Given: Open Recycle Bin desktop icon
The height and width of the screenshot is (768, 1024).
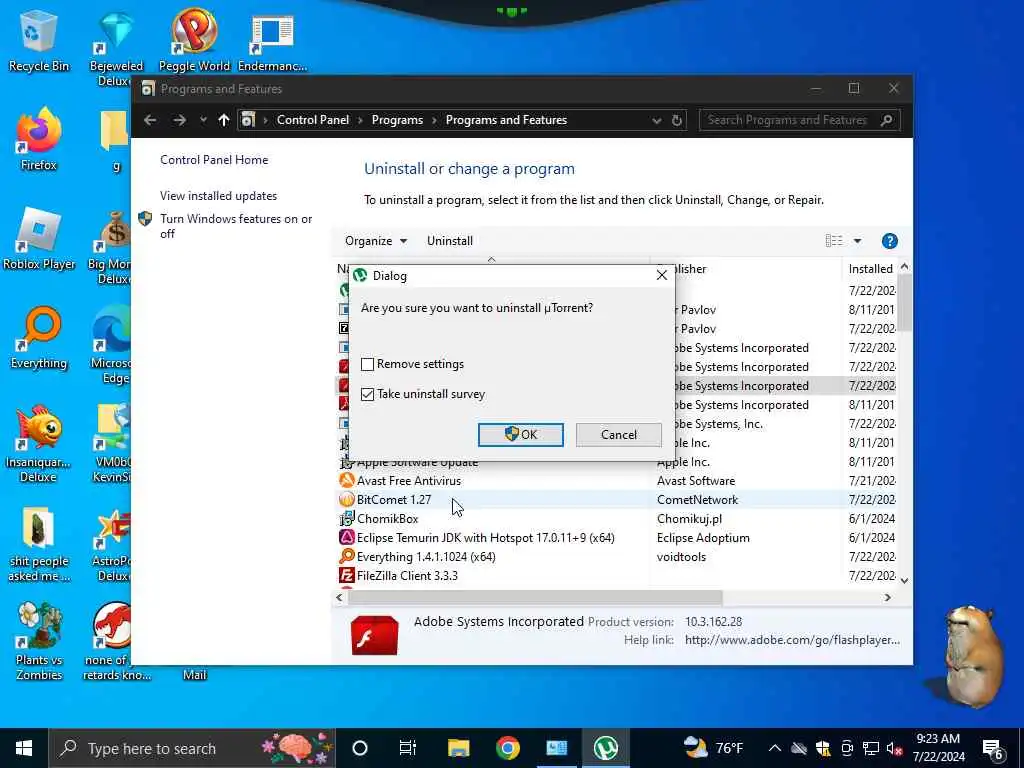Looking at the screenshot, I should (39, 40).
